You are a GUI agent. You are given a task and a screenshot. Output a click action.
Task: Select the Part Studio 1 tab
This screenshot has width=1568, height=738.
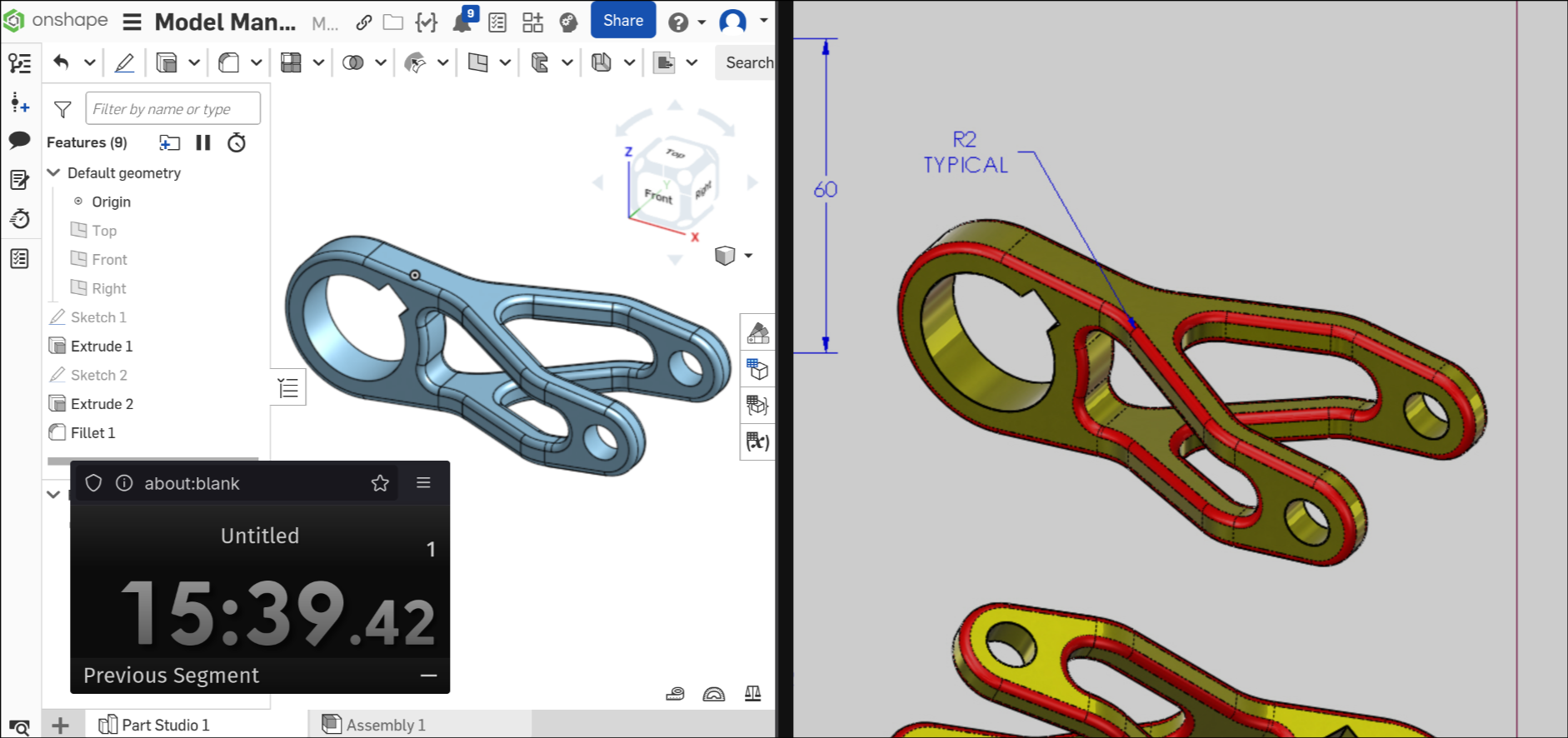154,725
